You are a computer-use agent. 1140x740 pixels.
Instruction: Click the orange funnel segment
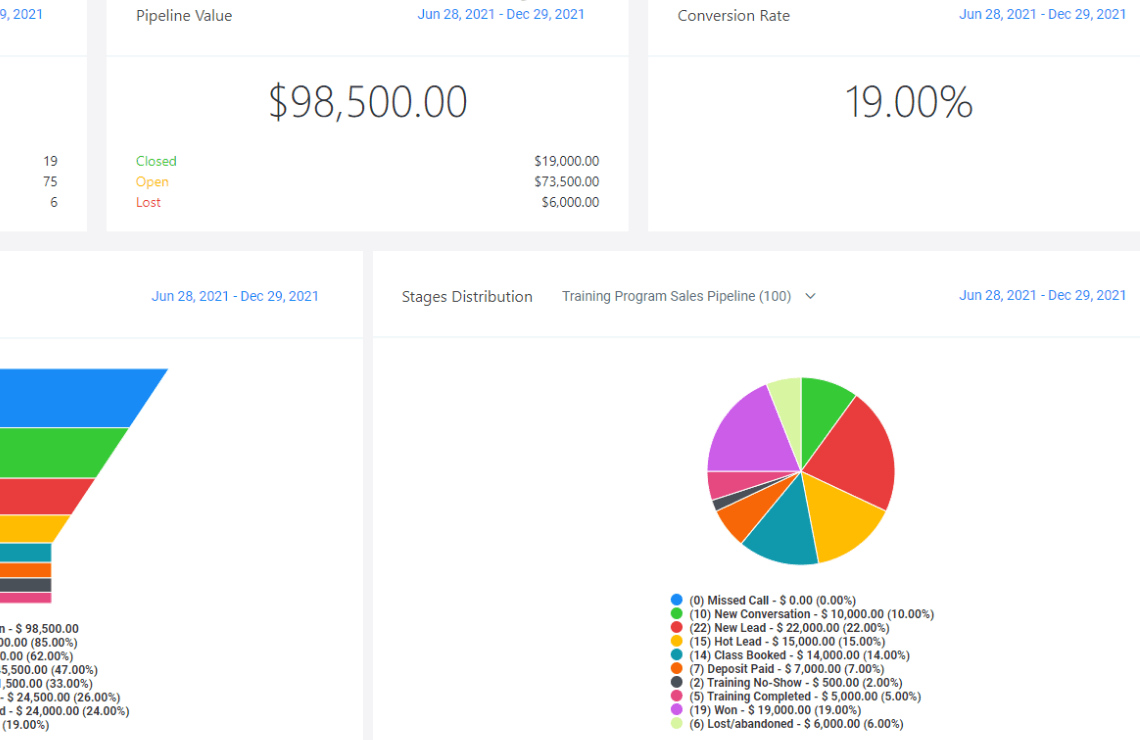coord(25,570)
